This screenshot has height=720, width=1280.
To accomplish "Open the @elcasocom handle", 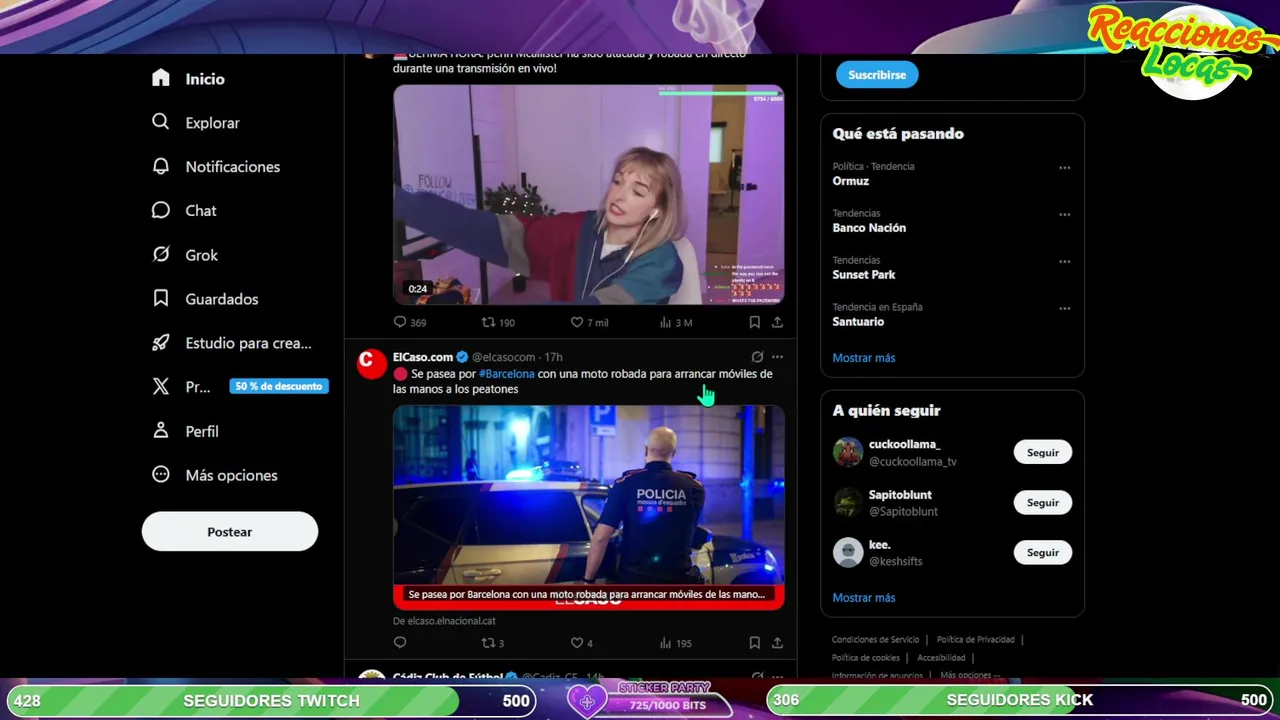I will click(503, 357).
